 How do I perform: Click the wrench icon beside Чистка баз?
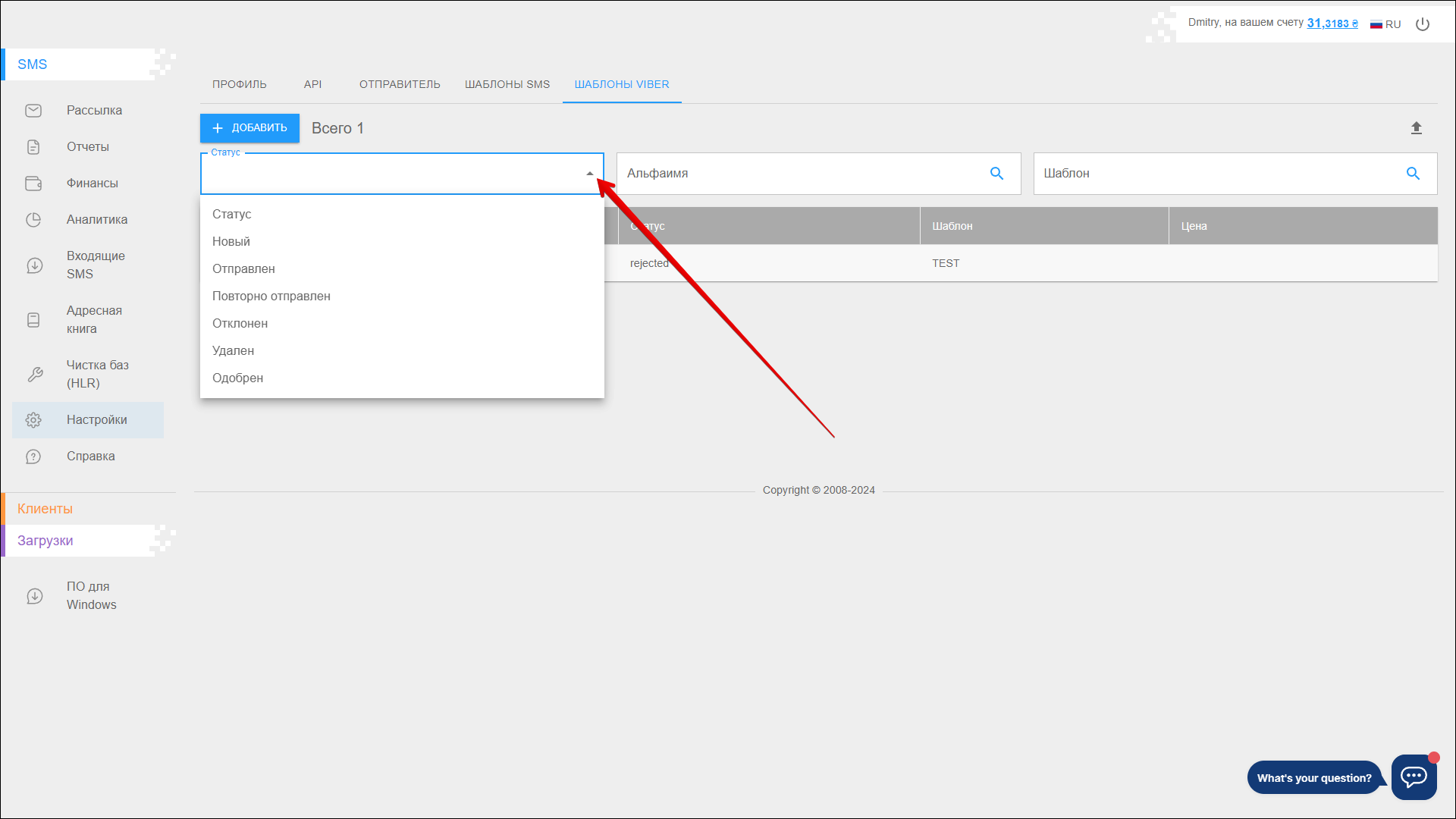pyautogui.click(x=35, y=375)
